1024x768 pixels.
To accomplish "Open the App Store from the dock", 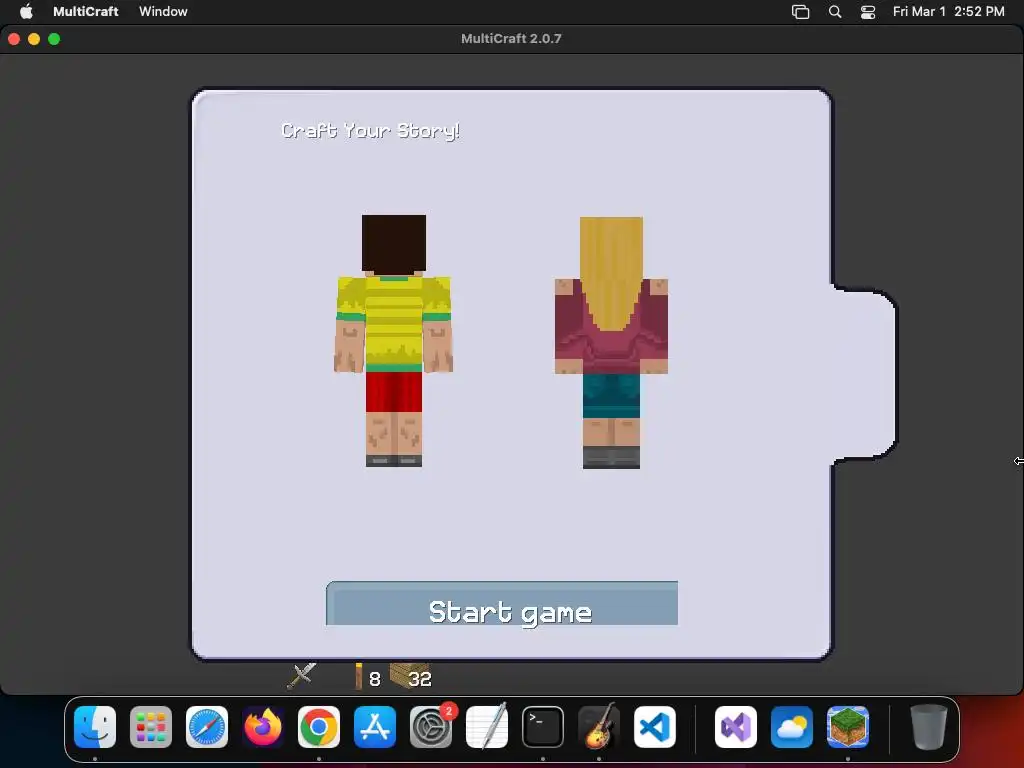I will [x=375, y=727].
